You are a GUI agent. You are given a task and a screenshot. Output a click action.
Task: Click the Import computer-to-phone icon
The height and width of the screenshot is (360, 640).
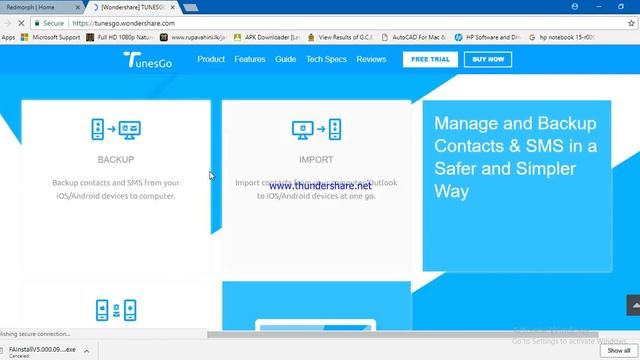[316, 129]
